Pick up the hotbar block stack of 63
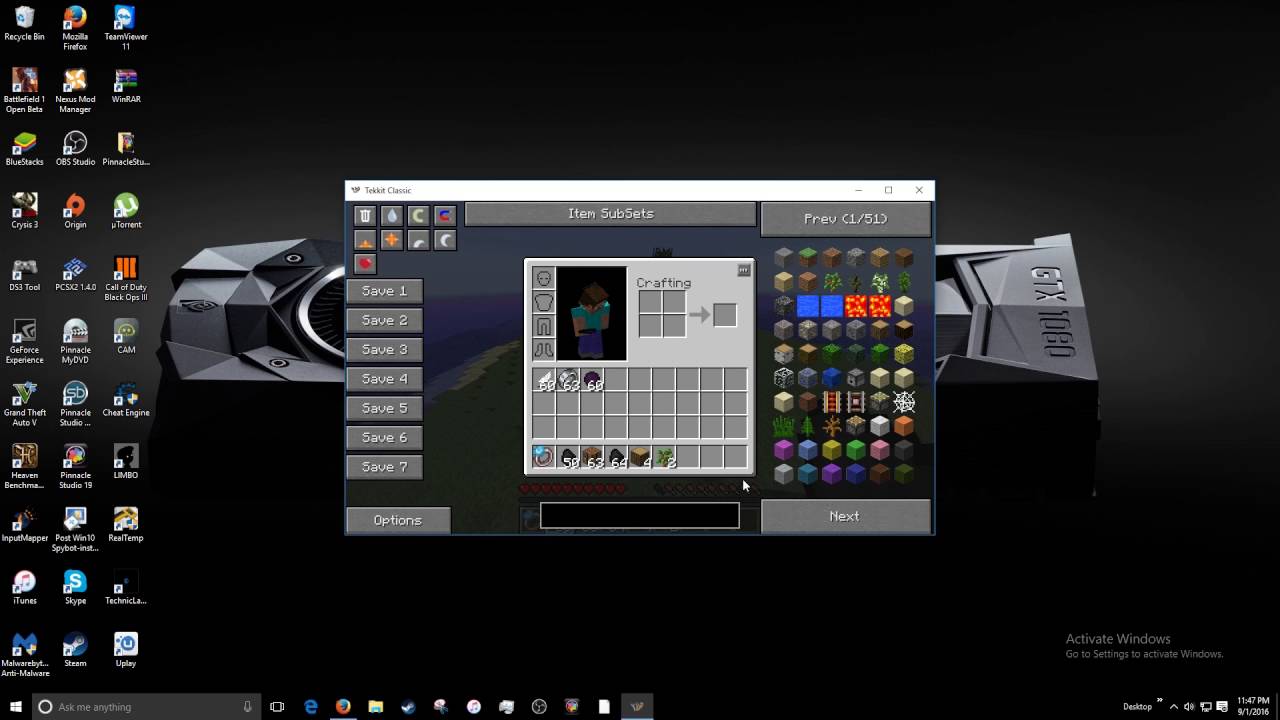This screenshot has height=720, width=1280. tap(592, 457)
